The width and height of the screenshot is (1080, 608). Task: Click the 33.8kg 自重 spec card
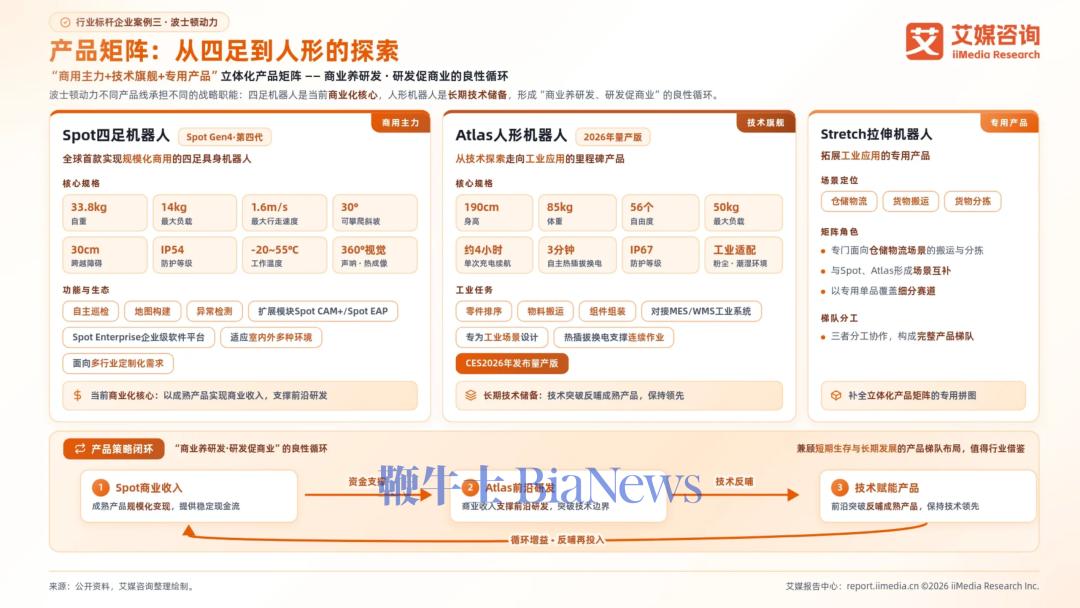(x=105, y=213)
